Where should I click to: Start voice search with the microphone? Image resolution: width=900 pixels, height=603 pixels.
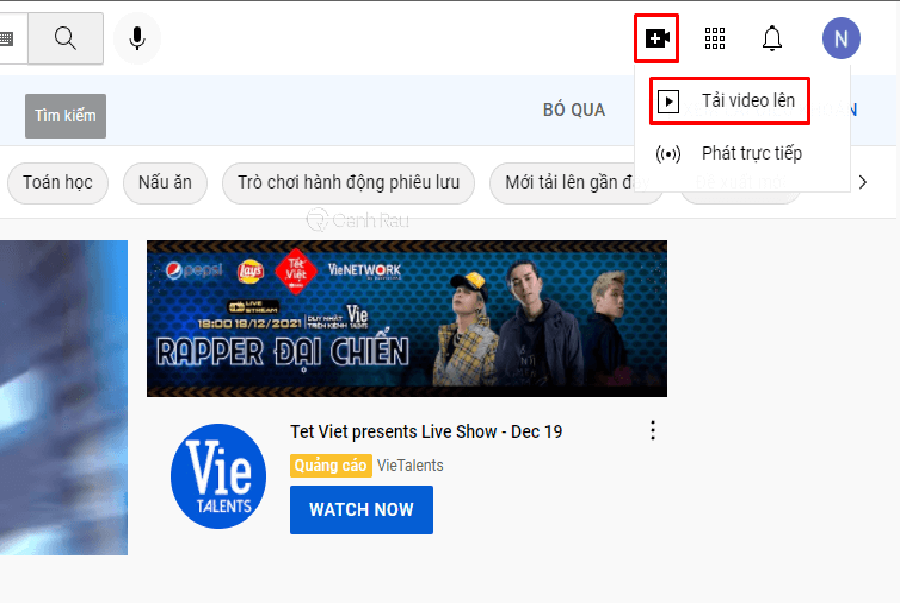click(137, 39)
